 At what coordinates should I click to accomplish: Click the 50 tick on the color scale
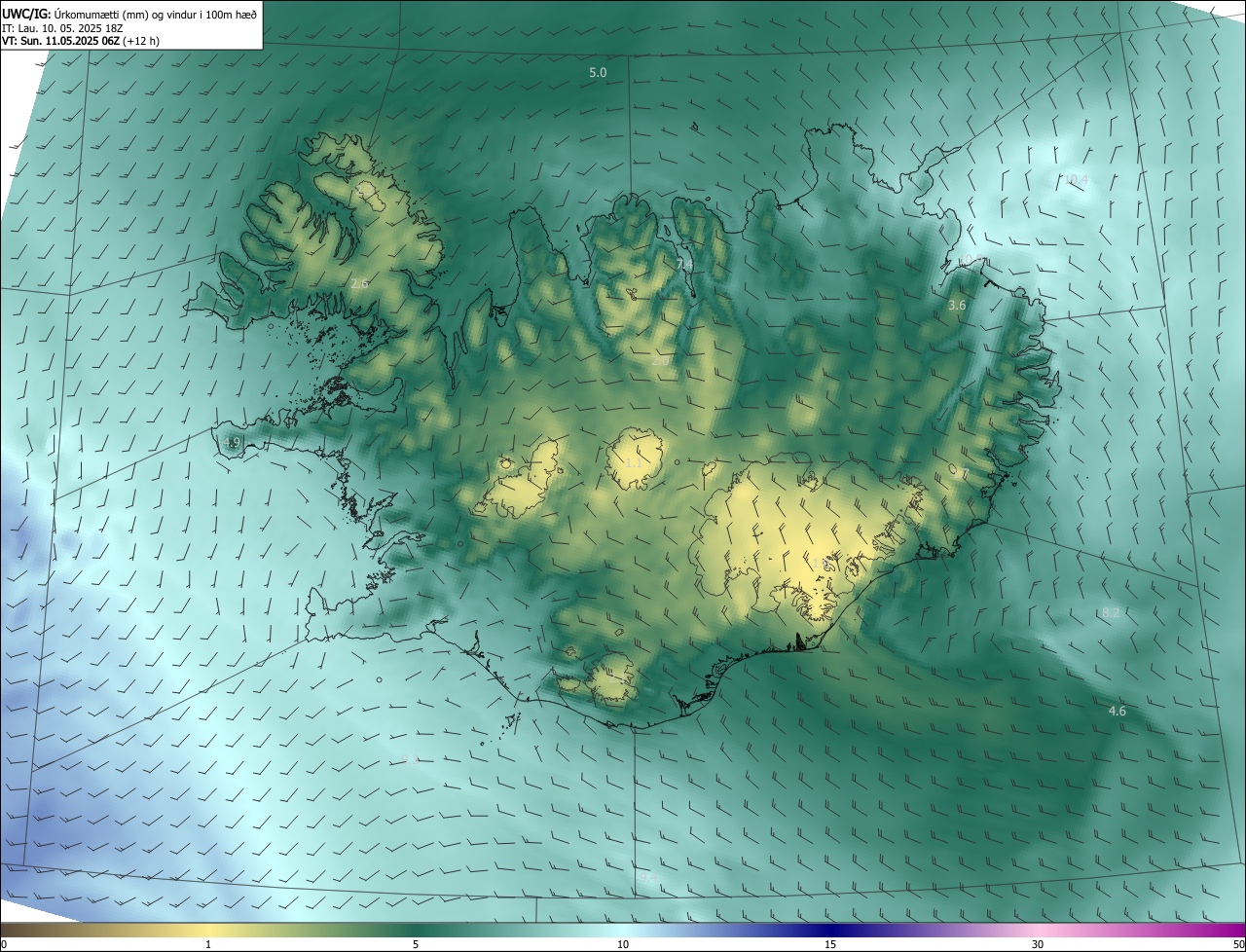coord(1238,944)
